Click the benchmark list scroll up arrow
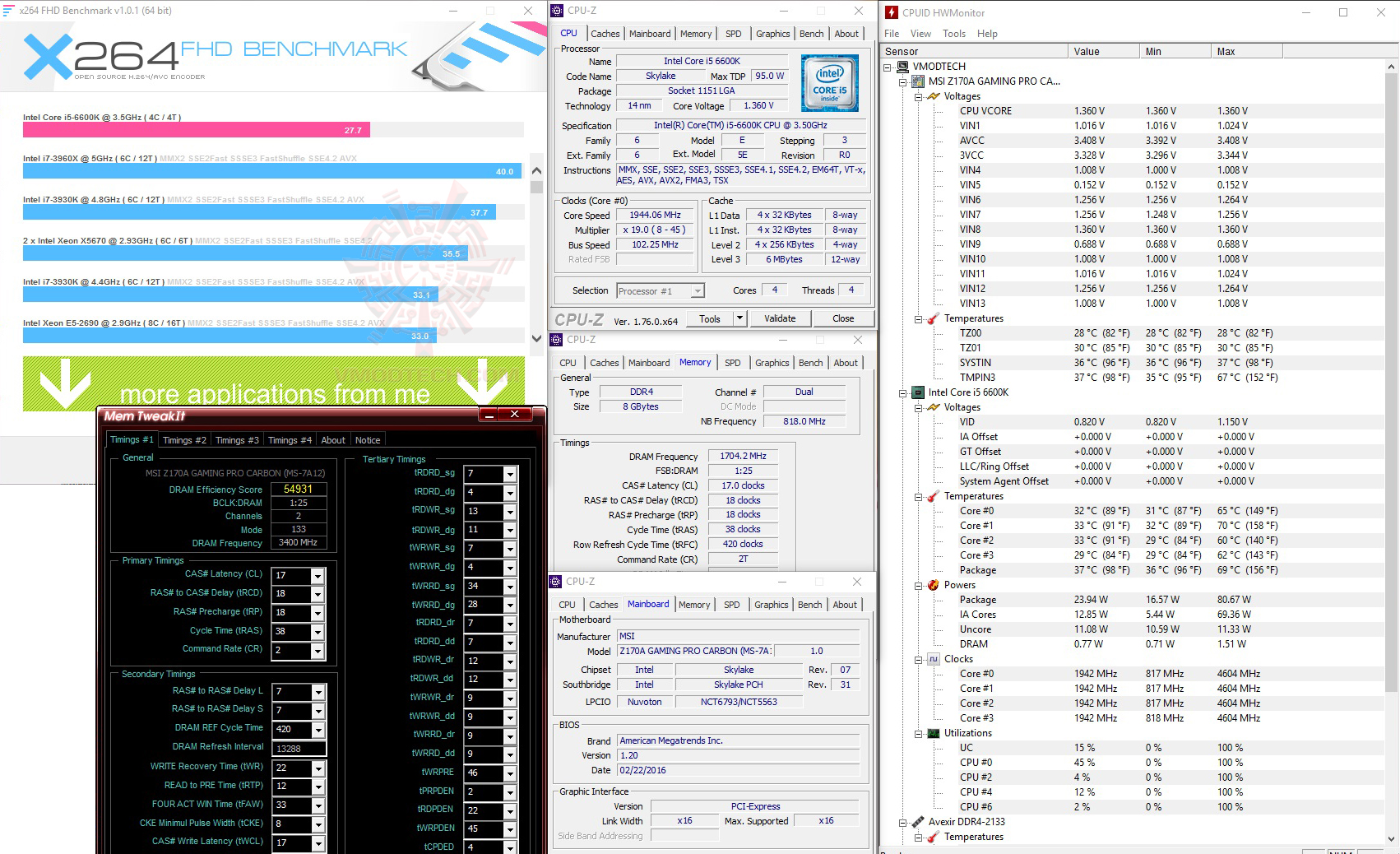The height and width of the screenshot is (854, 1400). pos(536,171)
